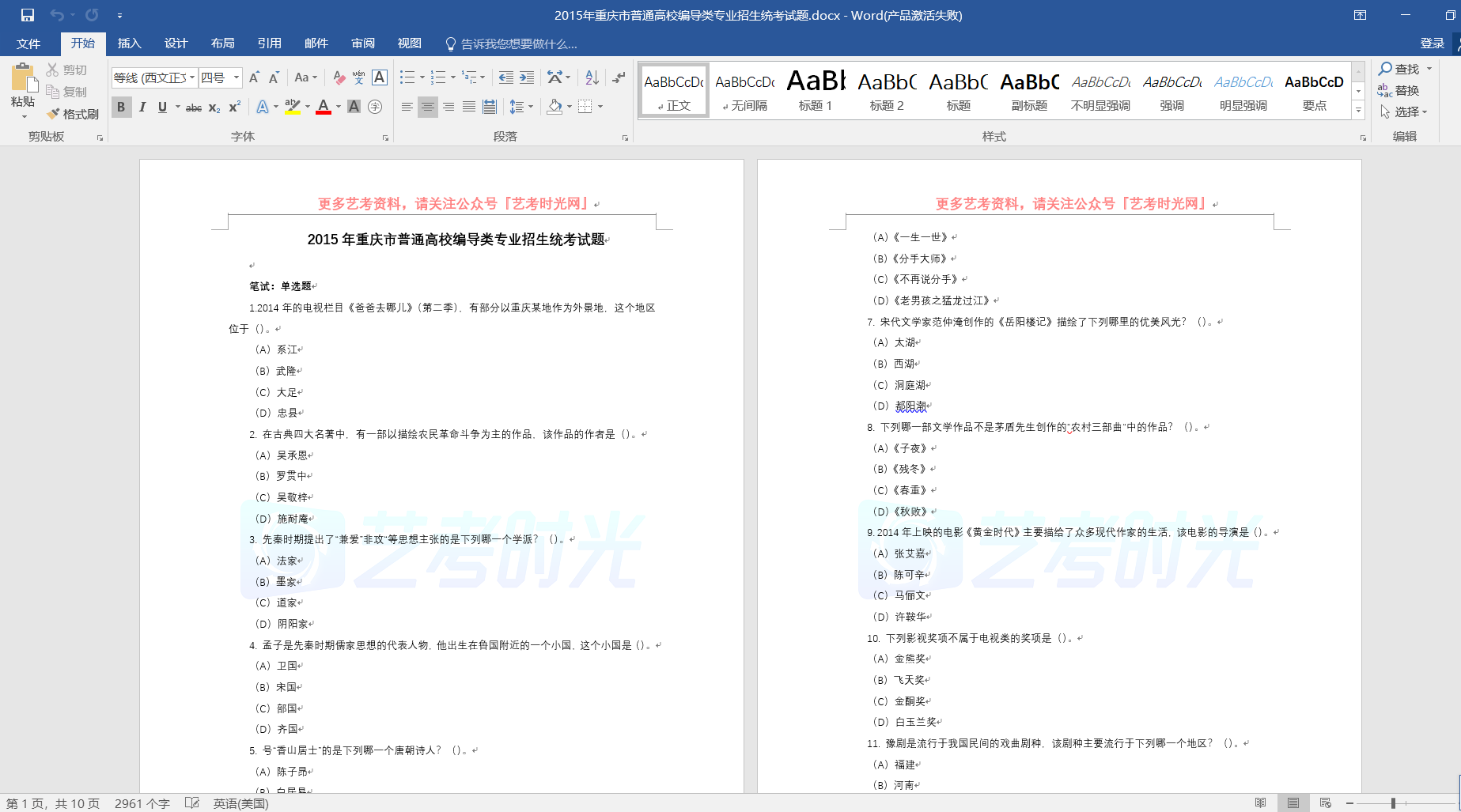
Task: Toggle show paragraph marks
Action: coord(619,77)
